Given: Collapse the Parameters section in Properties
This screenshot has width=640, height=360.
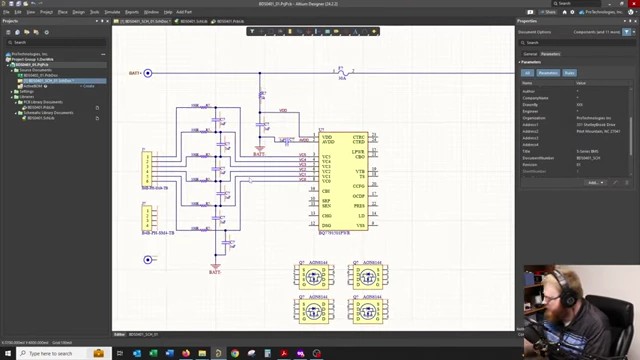Looking at the screenshot, I should [x=520, y=62].
